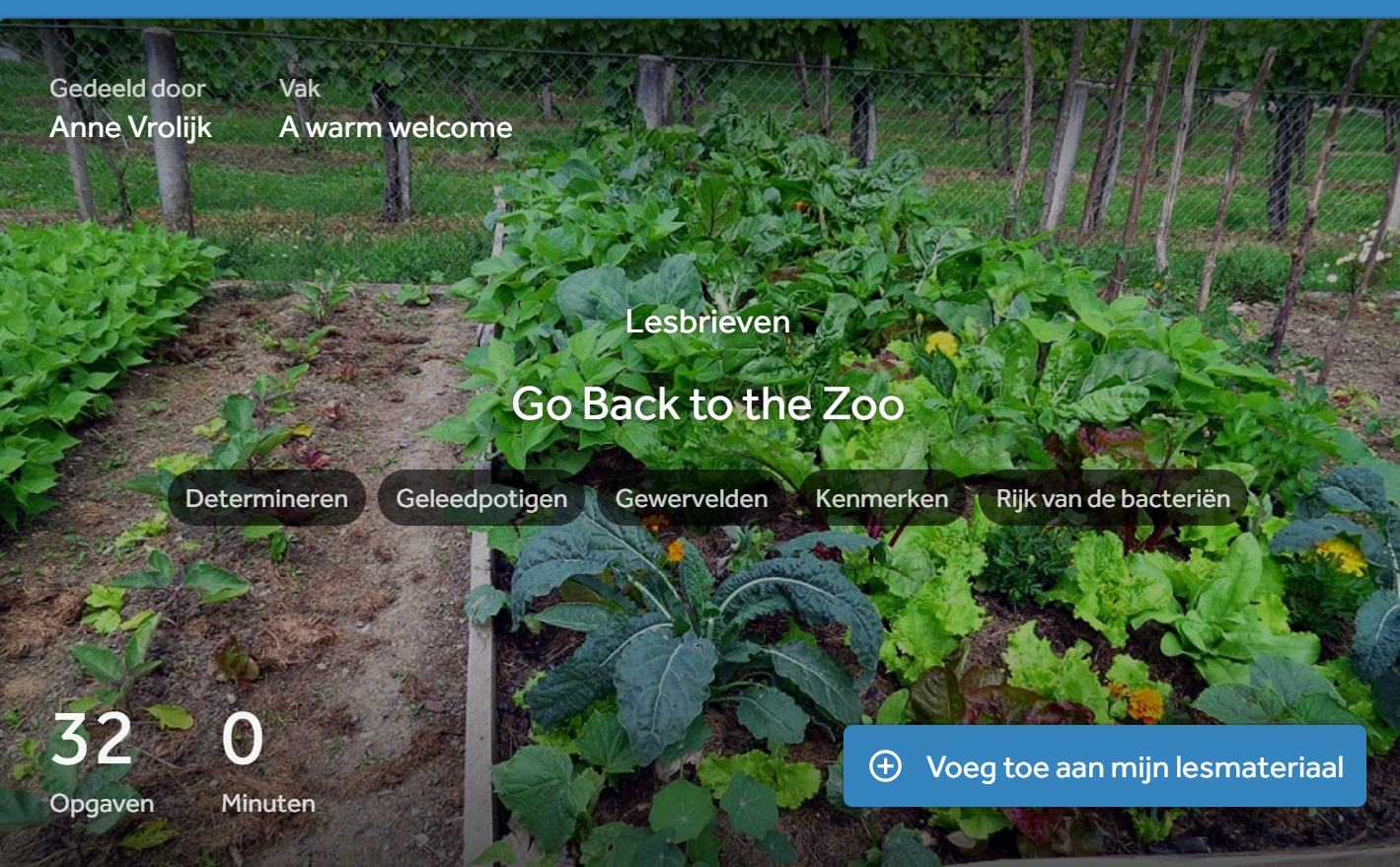Image resolution: width=1400 pixels, height=867 pixels.
Task: Add lesson via Voeg toe aan mijn lesmateriaal
Action: coord(1104,766)
